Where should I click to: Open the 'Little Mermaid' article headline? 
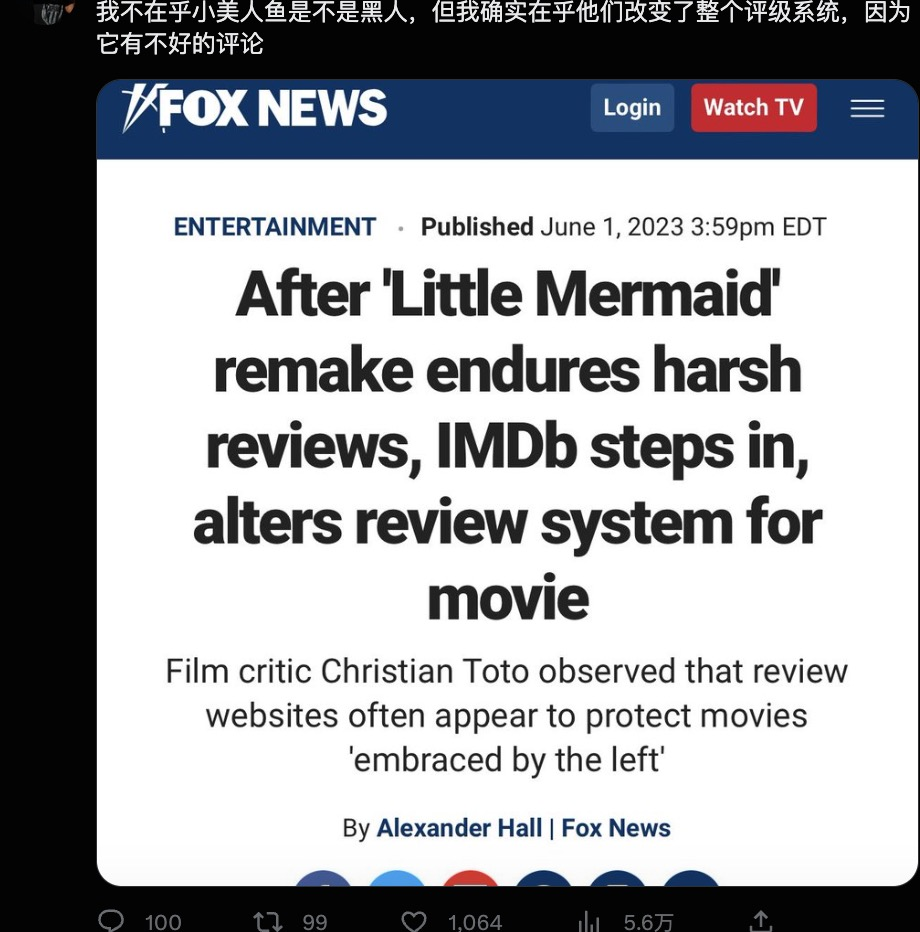point(508,445)
